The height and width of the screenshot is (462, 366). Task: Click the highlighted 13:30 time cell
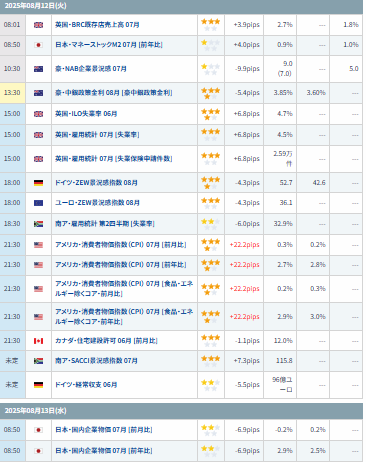pos(12,93)
